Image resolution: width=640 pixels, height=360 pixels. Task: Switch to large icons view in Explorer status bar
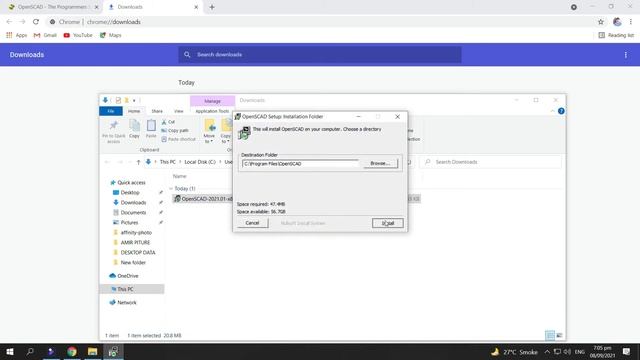[x=559, y=336]
